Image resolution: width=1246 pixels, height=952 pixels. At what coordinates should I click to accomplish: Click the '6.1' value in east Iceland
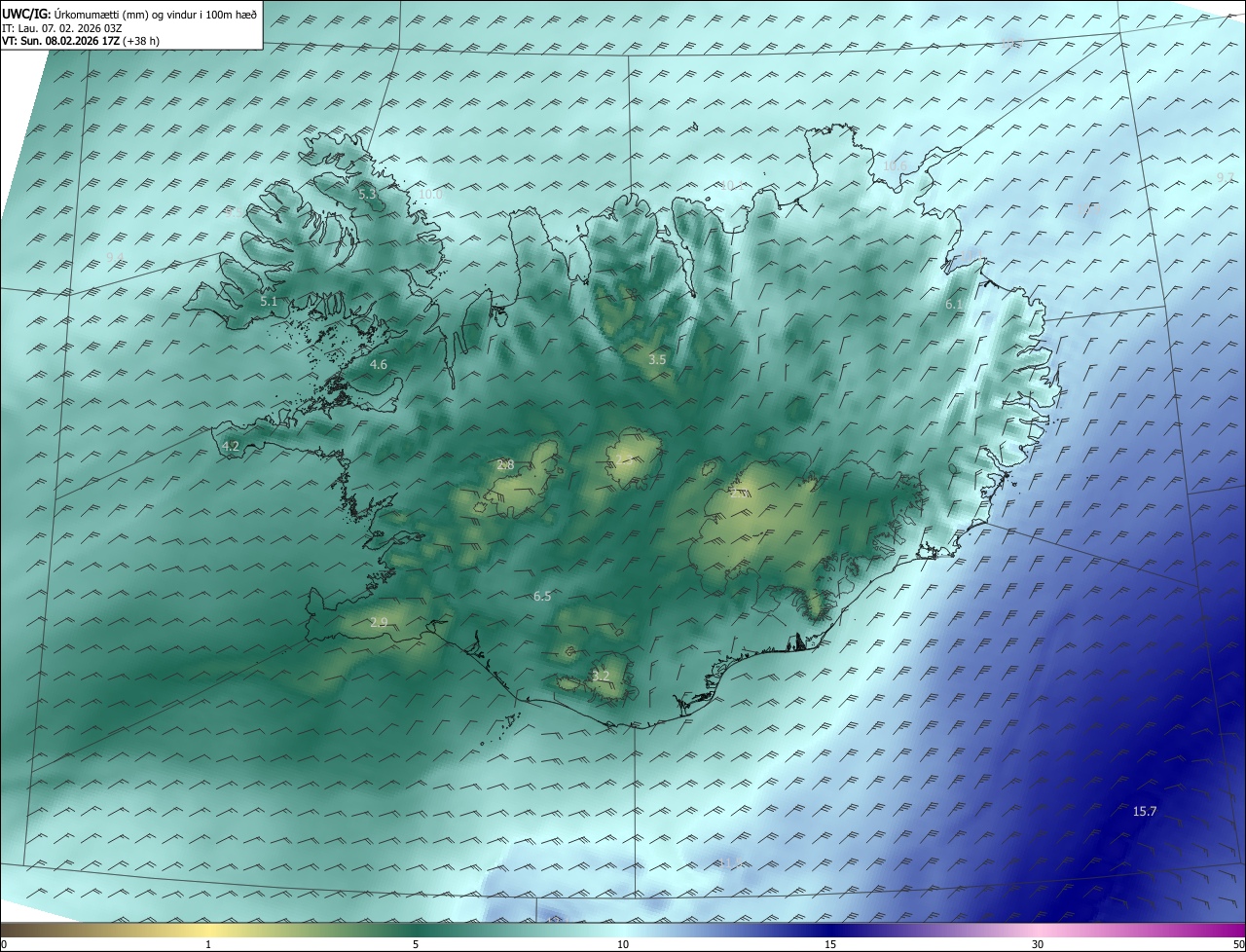pos(954,305)
